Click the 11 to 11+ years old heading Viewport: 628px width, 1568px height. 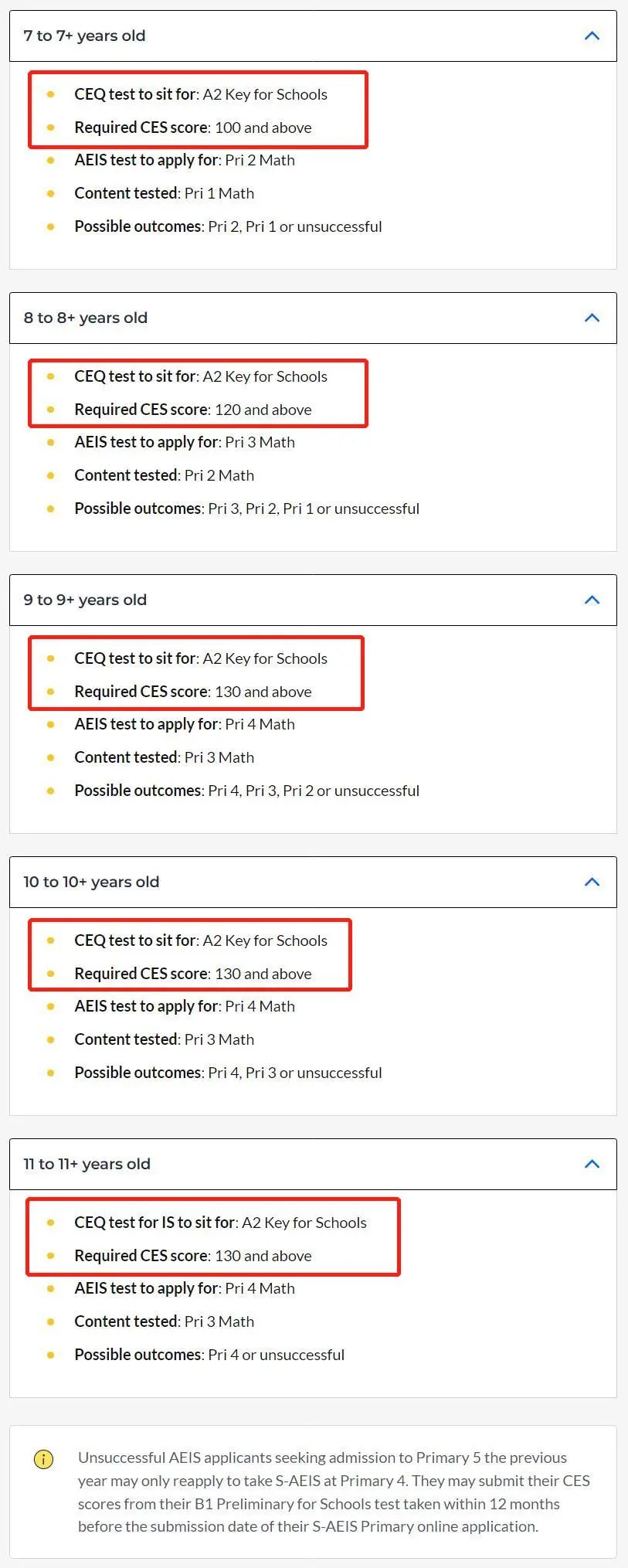point(87,1164)
